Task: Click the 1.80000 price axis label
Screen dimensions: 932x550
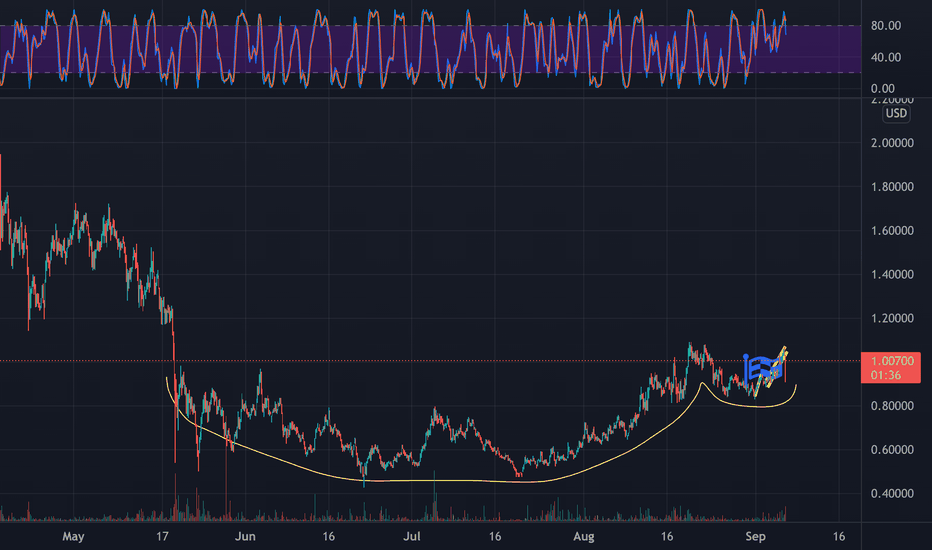Action: (892, 187)
